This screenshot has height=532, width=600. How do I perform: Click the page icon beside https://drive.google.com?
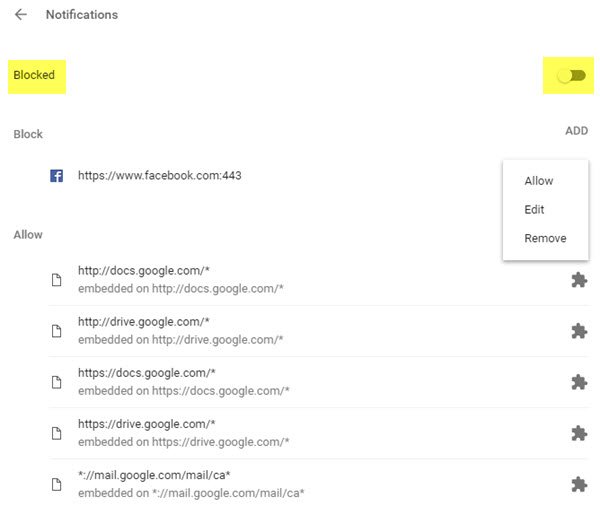tap(57, 433)
